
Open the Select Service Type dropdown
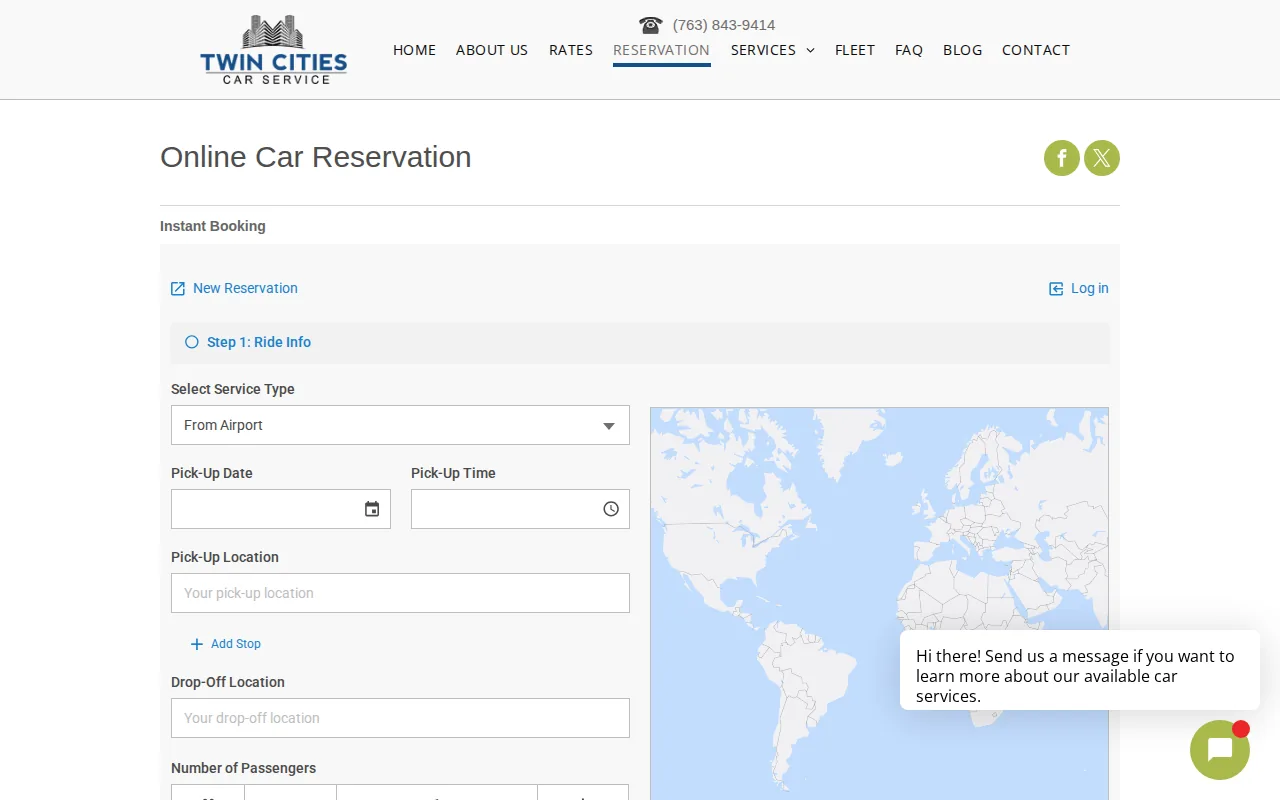click(x=400, y=425)
